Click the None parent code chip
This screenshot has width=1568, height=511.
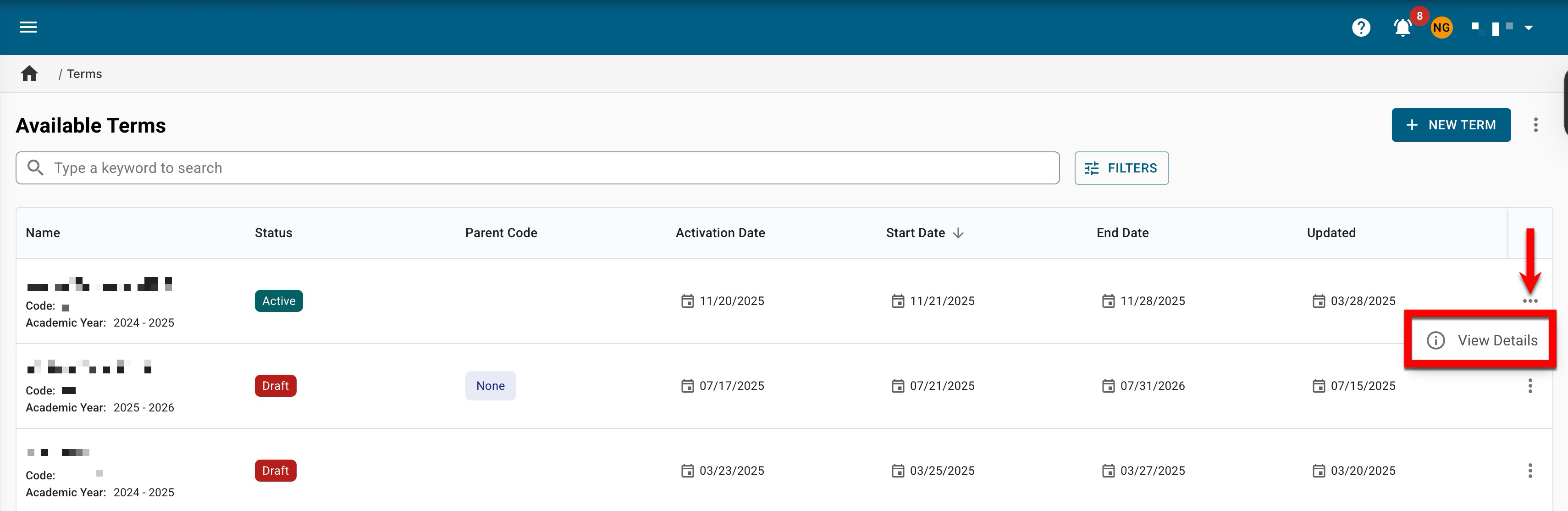490,385
